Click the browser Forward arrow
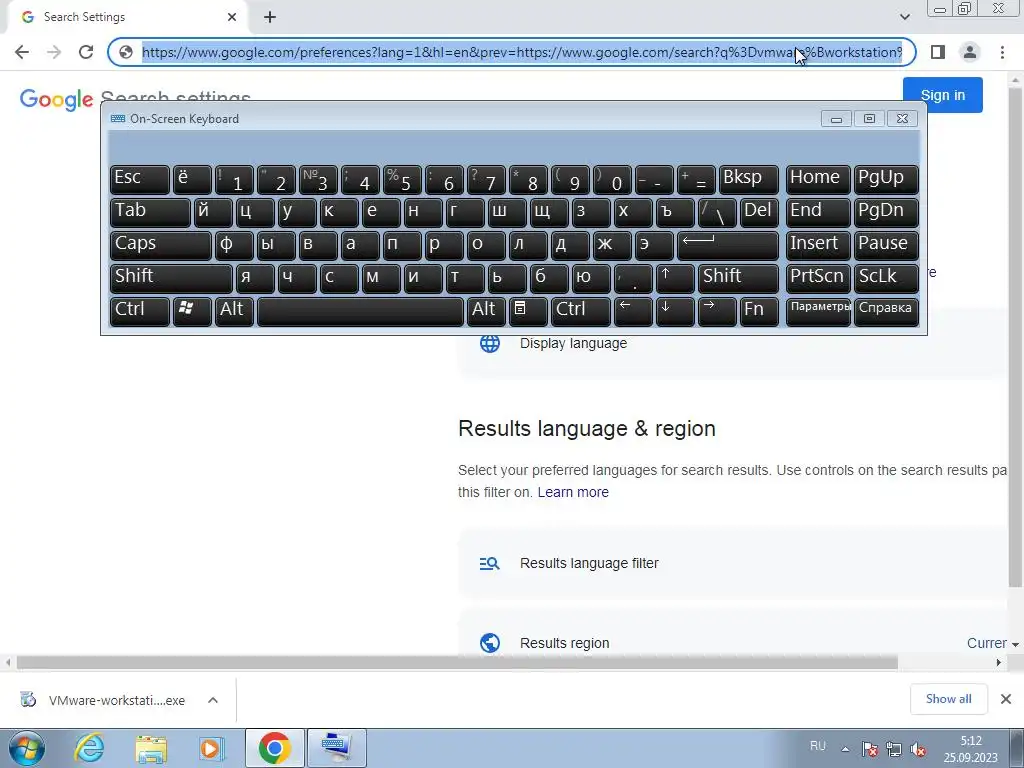The height and width of the screenshot is (768, 1024). tap(54, 52)
